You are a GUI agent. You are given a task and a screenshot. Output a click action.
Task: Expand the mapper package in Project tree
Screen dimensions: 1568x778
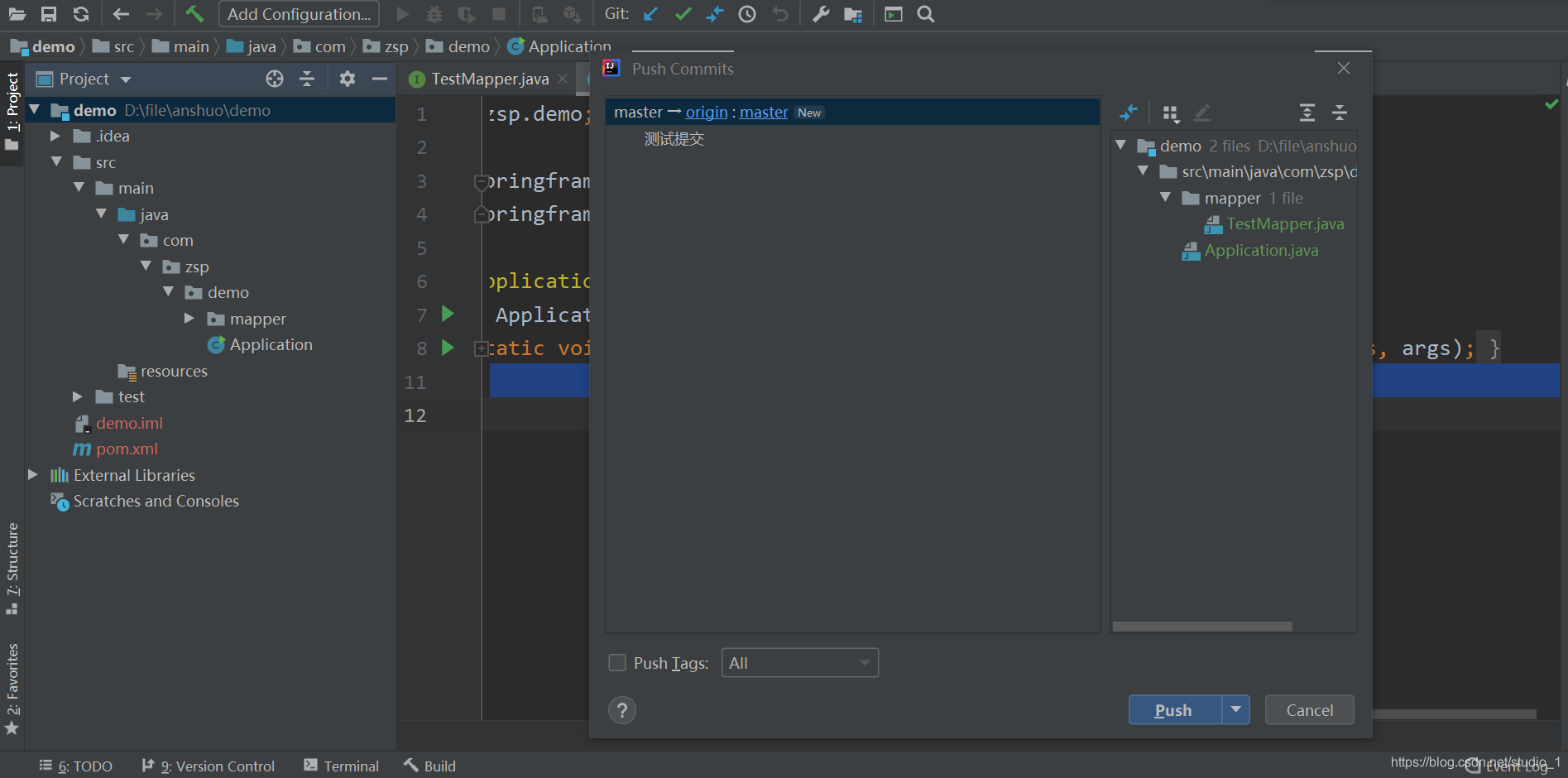pos(189,318)
